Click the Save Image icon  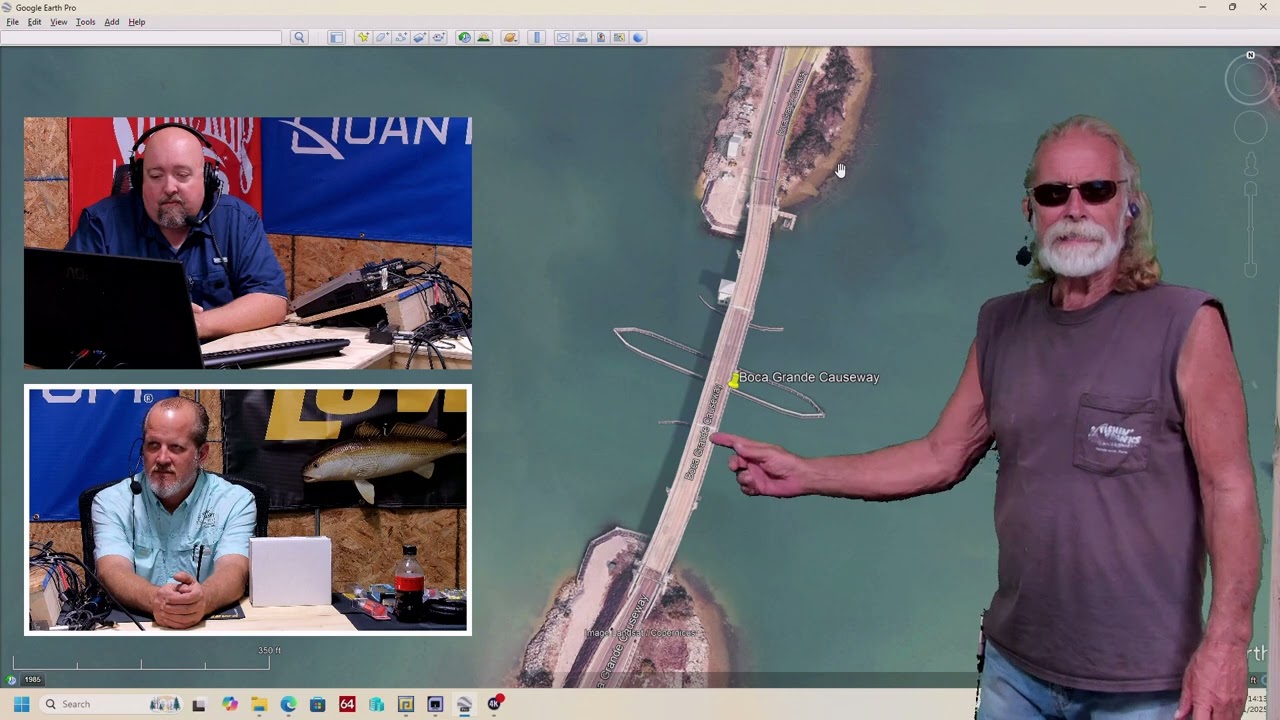601,37
